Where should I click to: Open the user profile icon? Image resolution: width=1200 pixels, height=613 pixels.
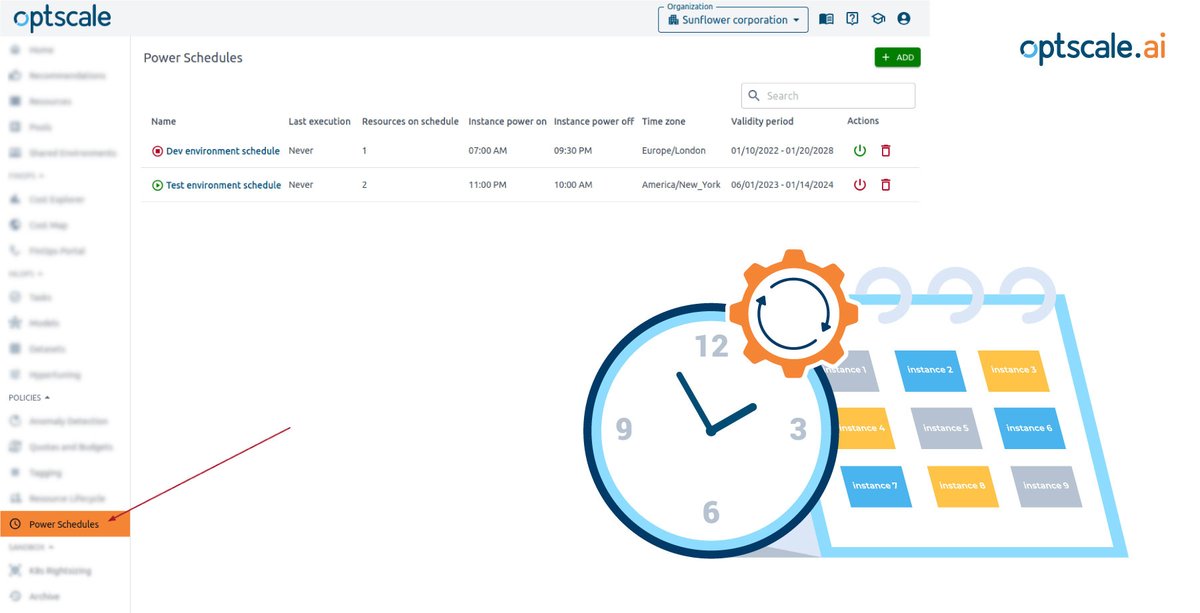pos(904,19)
